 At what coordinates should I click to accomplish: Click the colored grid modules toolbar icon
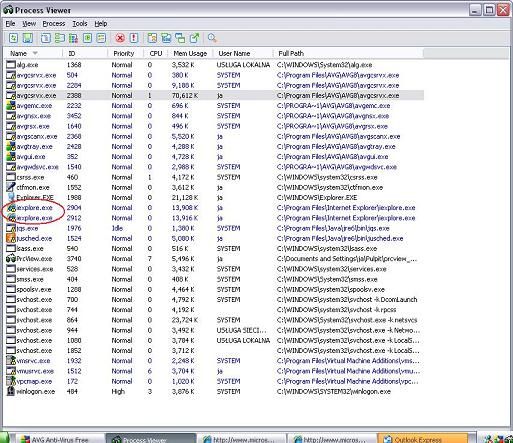click(x=73, y=38)
